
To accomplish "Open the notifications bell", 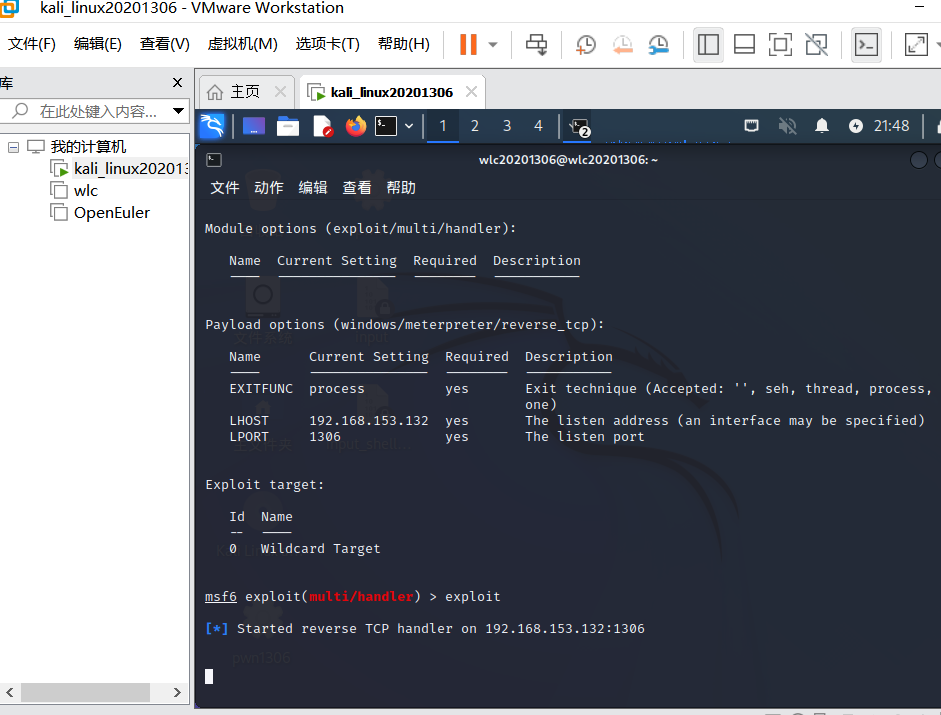I will tap(822, 126).
